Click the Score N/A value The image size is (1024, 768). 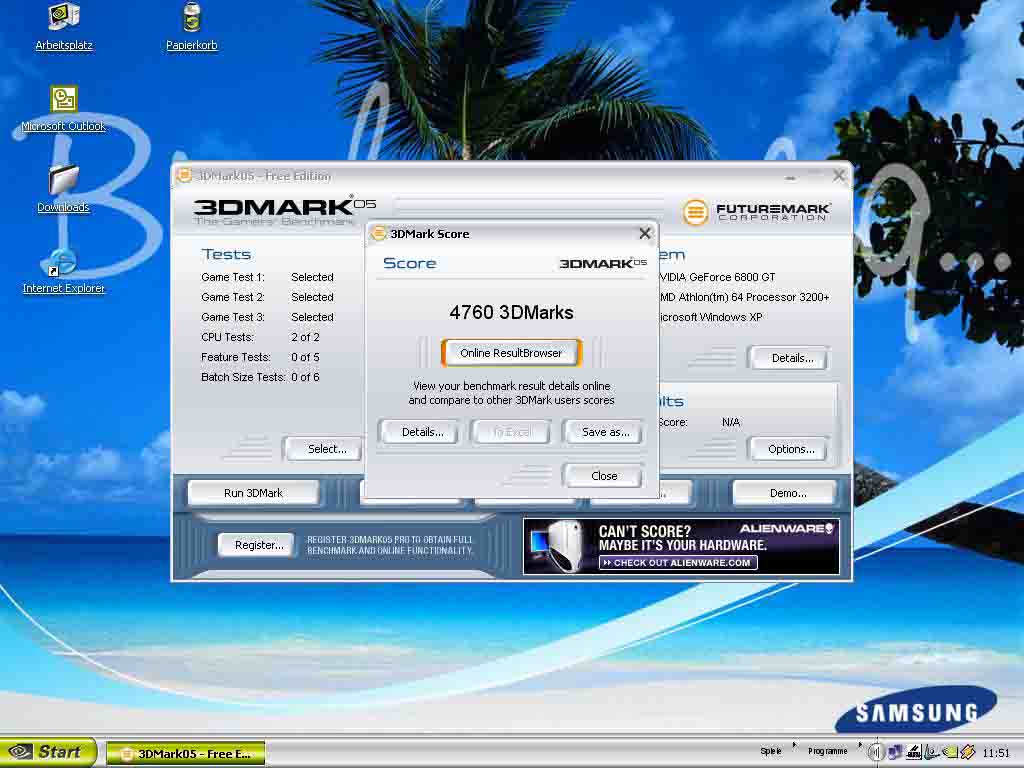click(731, 422)
